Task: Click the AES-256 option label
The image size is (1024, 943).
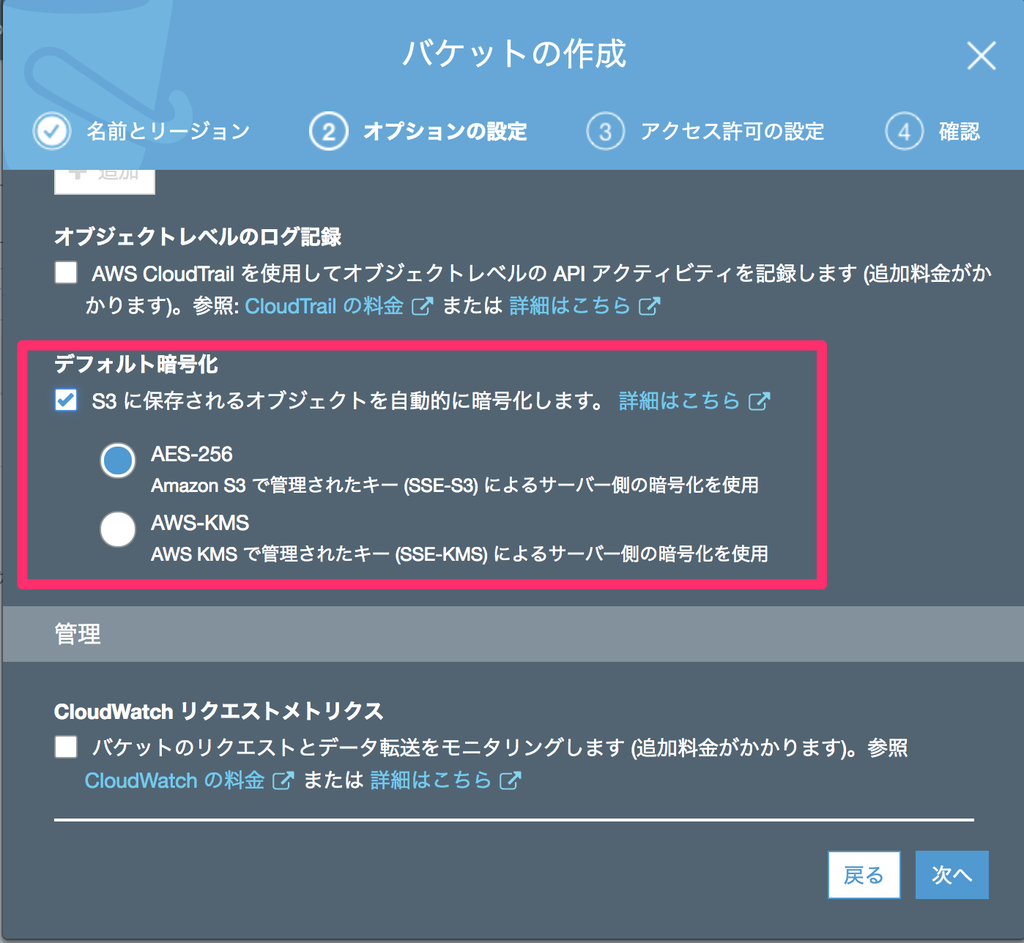Action: 191,454
